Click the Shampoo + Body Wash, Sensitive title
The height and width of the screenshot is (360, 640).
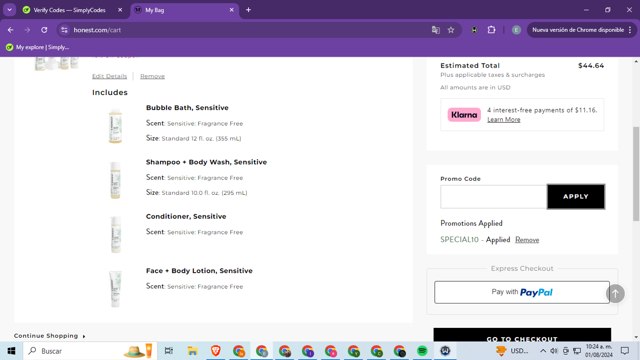click(x=206, y=162)
